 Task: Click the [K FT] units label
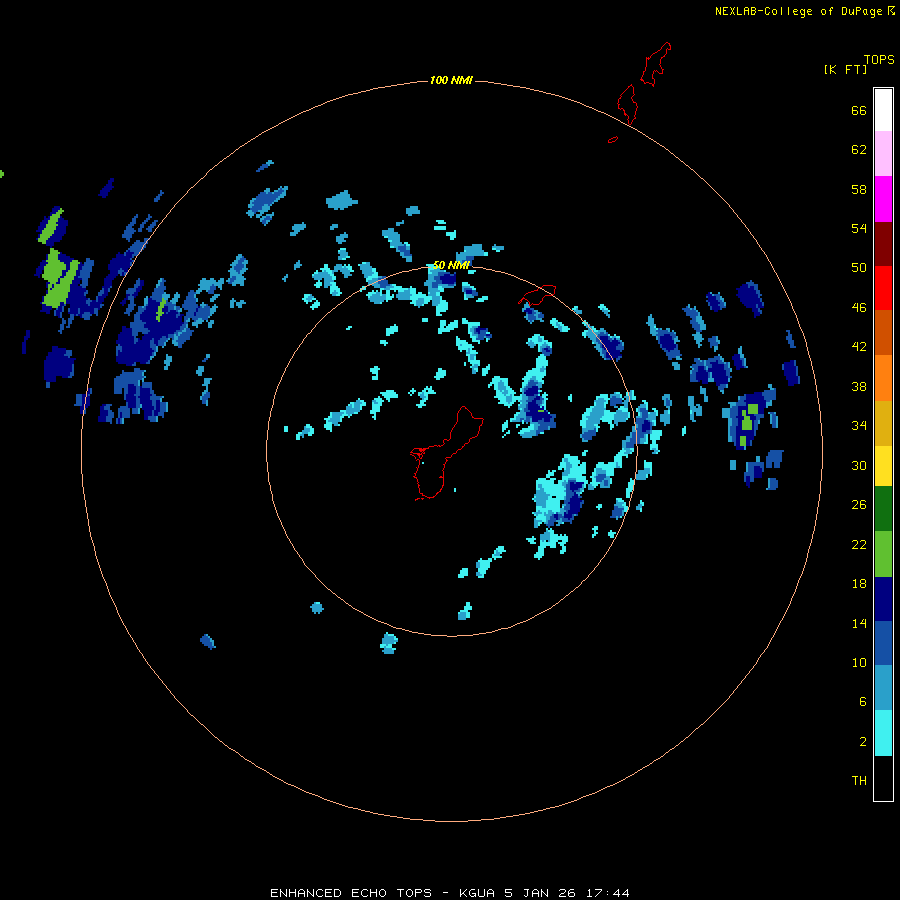pyautogui.click(x=845, y=69)
